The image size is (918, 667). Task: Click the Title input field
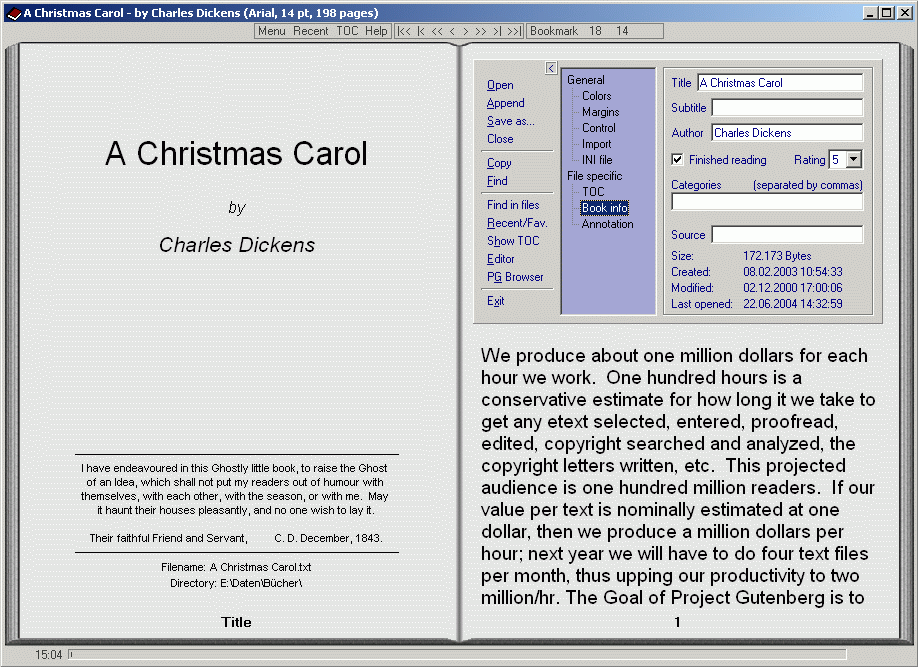coord(780,83)
